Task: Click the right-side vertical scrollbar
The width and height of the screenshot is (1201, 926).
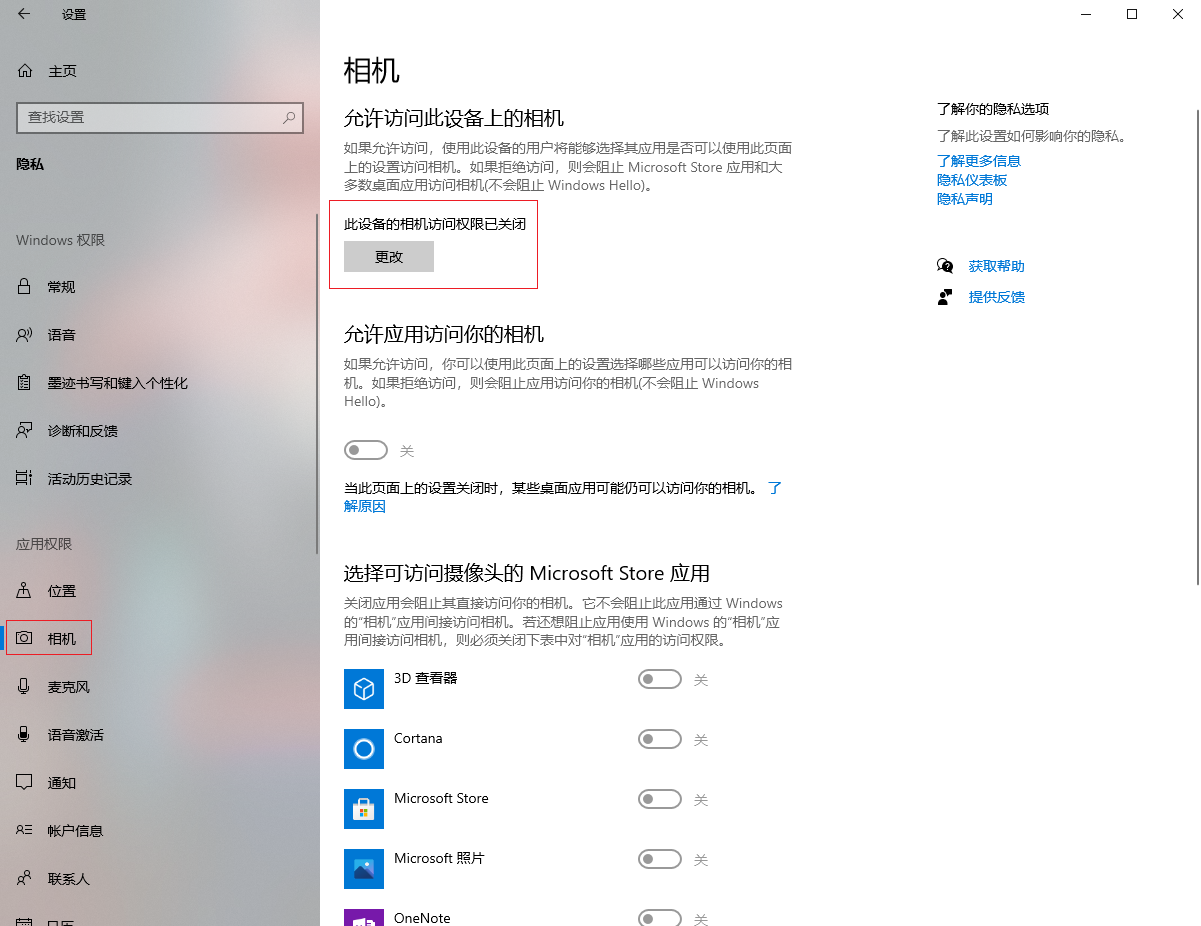Action: click(x=1196, y=340)
